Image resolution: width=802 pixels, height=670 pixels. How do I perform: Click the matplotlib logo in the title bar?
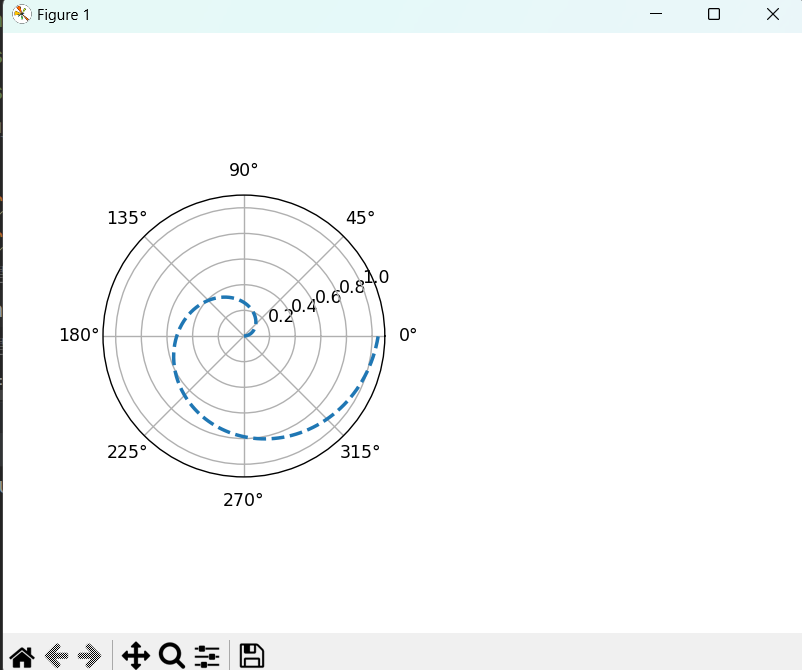click(21, 14)
